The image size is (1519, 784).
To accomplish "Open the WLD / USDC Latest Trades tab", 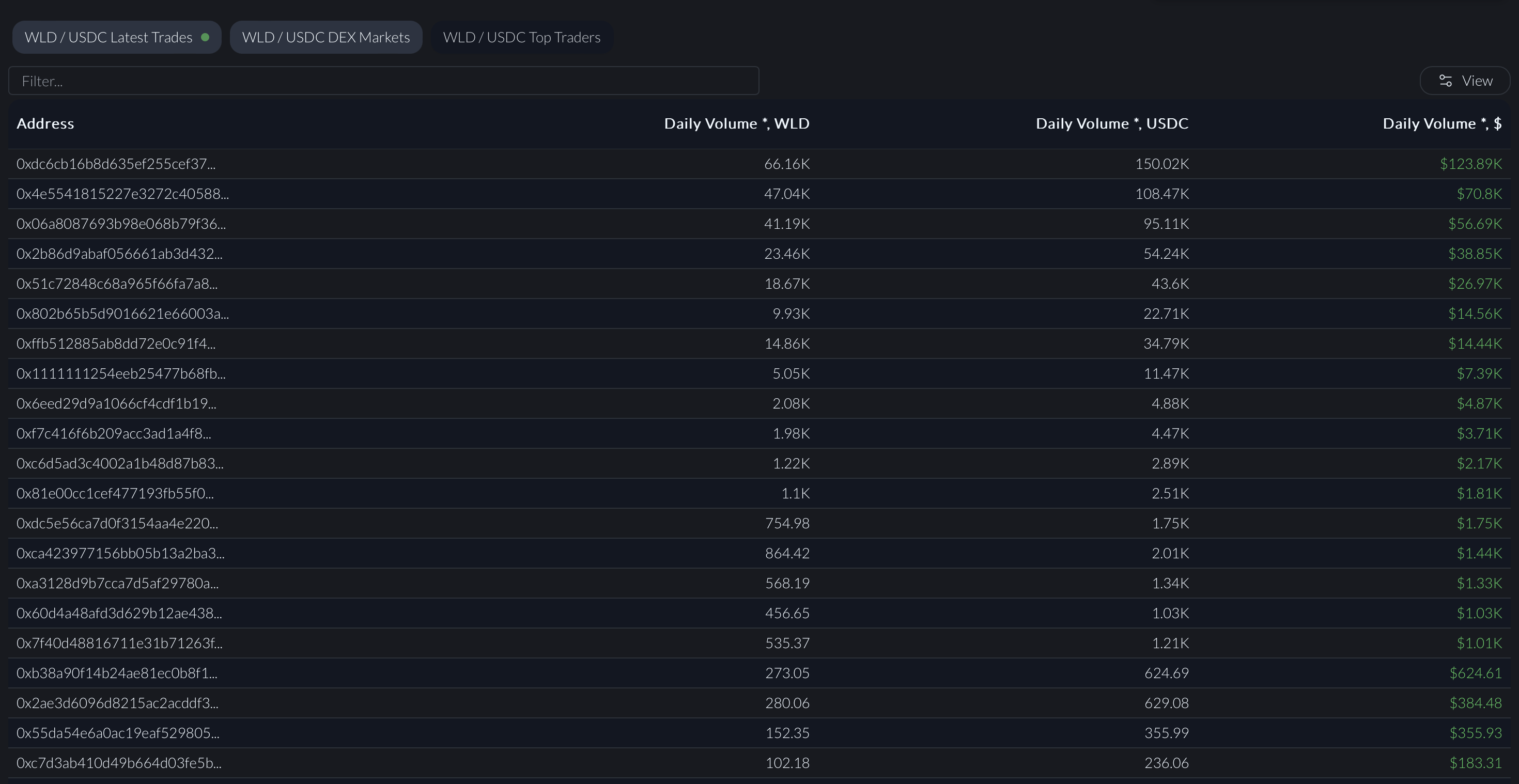I will coord(117,37).
